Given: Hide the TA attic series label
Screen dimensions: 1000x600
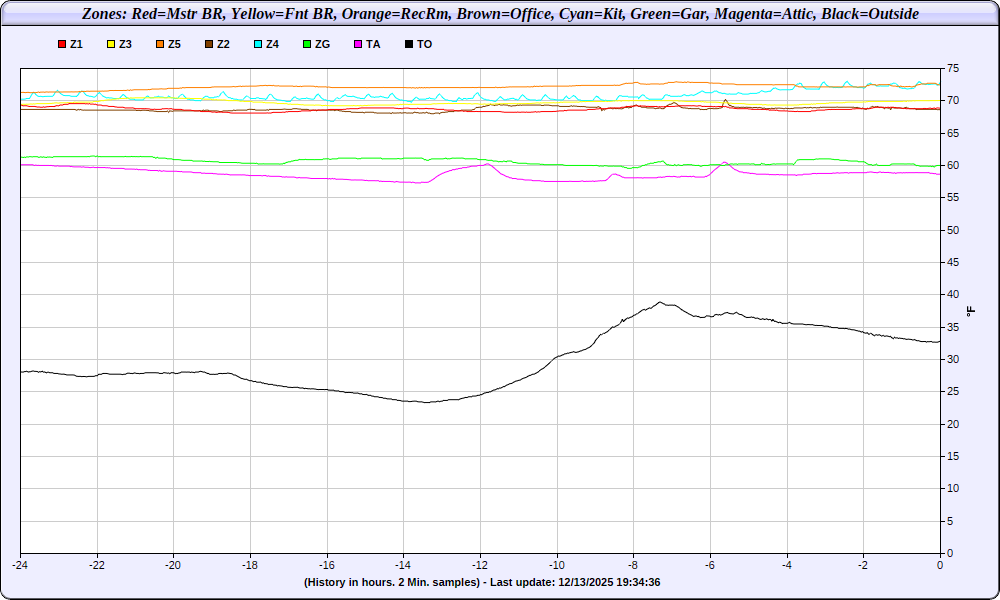Looking at the screenshot, I should (x=373, y=45).
